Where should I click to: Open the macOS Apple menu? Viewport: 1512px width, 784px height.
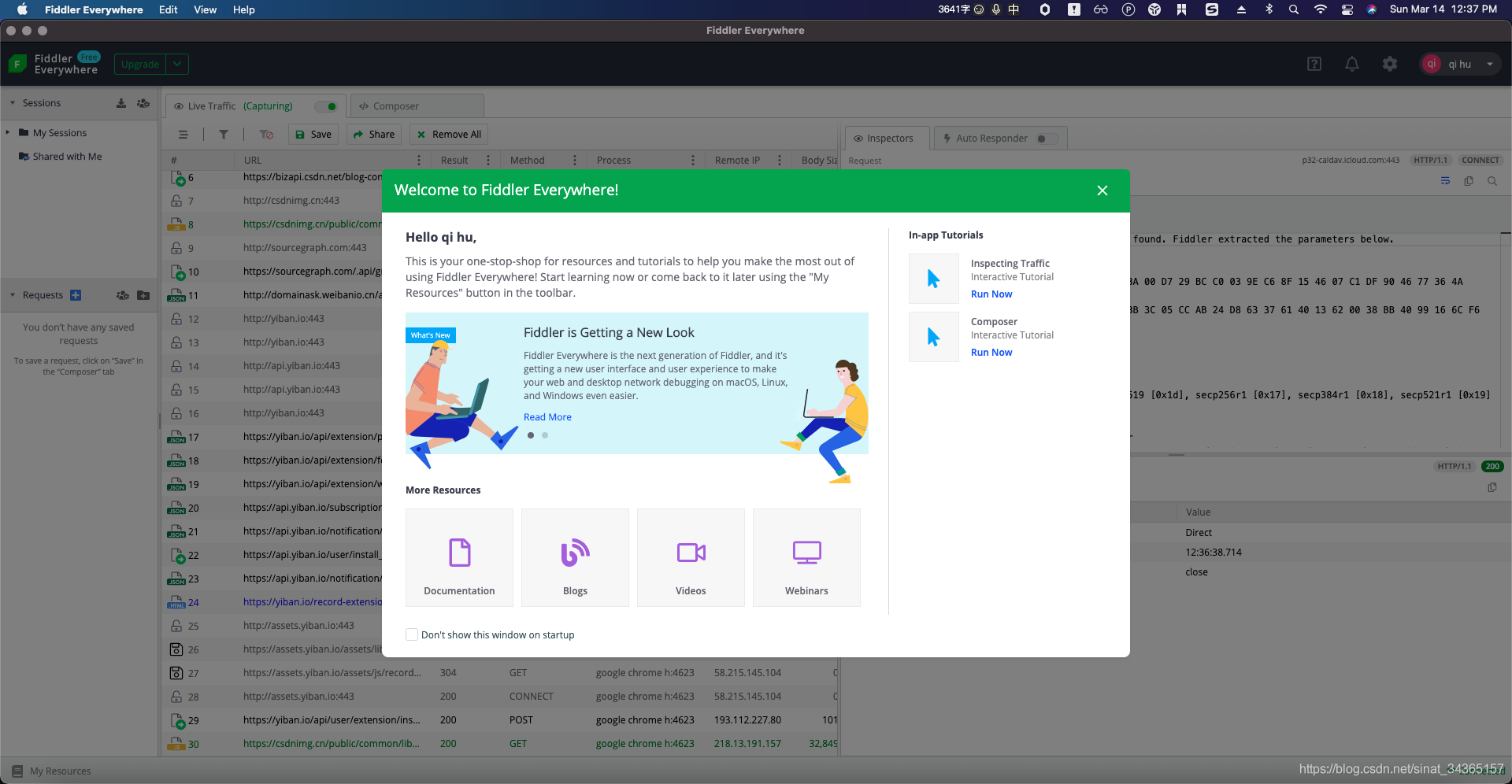22,9
